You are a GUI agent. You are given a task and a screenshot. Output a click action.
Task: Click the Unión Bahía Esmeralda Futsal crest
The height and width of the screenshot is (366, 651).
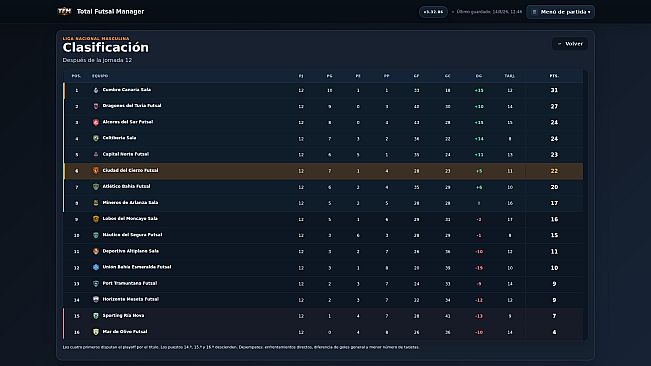pos(96,267)
